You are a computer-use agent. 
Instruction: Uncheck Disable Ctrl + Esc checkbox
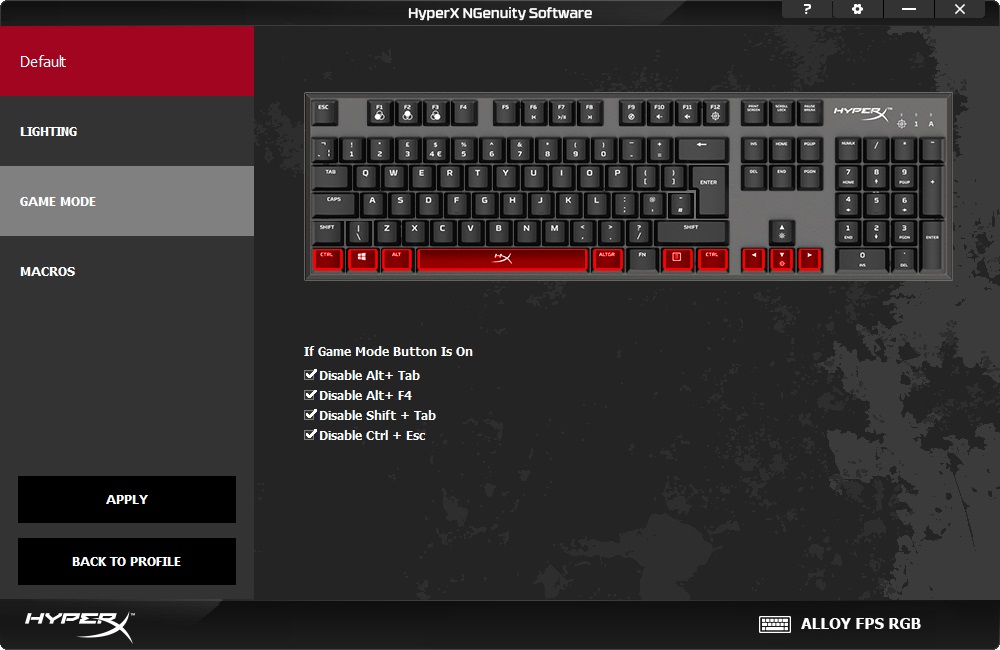(310, 435)
